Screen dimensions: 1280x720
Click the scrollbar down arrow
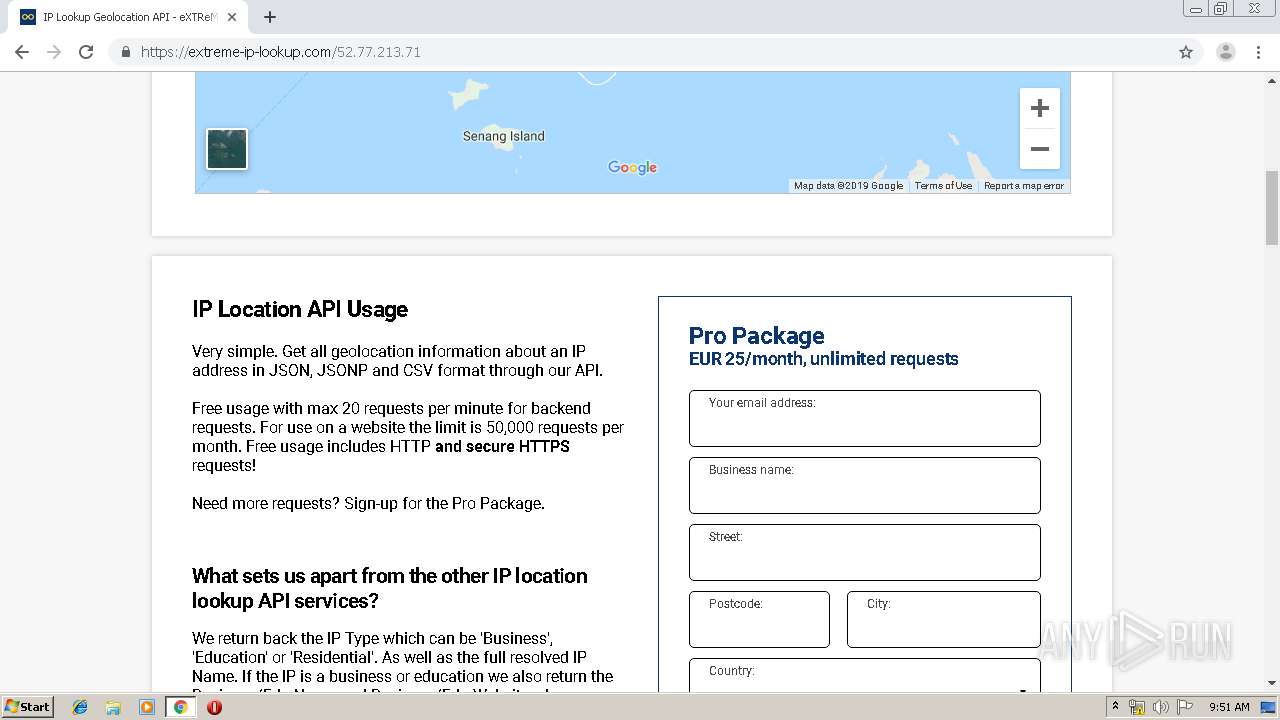pyautogui.click(x=1271, y=684)
